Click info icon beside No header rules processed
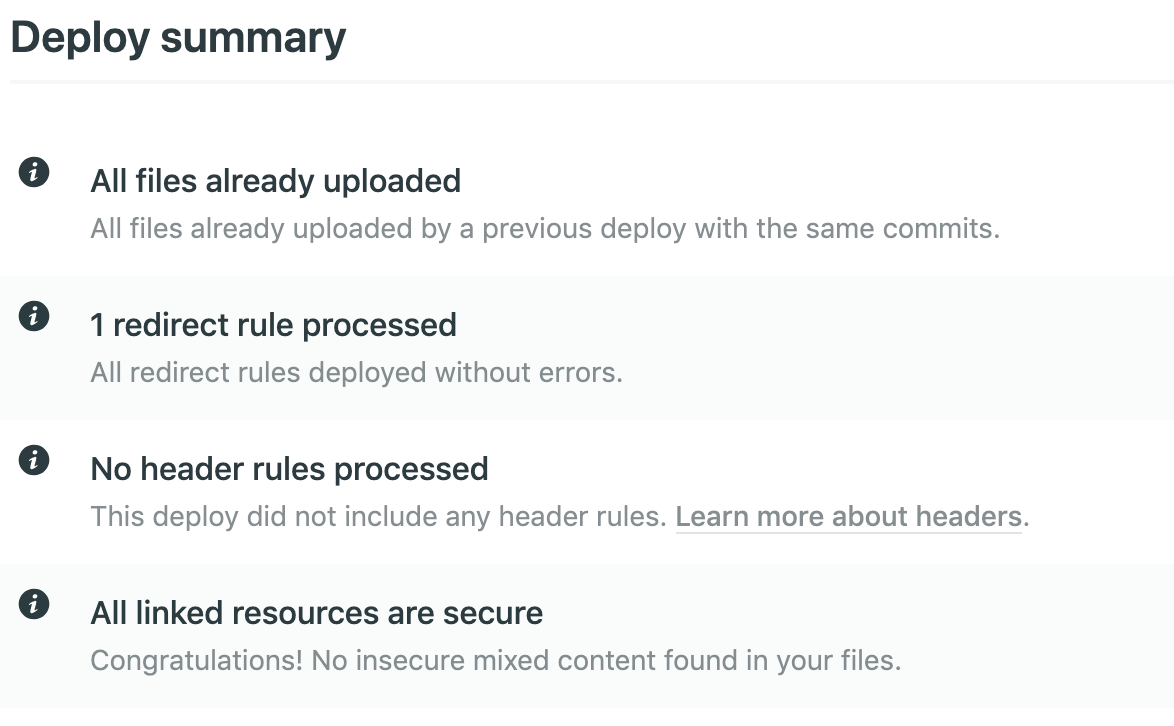The image size is (1174, 726). tap(34, 460)
